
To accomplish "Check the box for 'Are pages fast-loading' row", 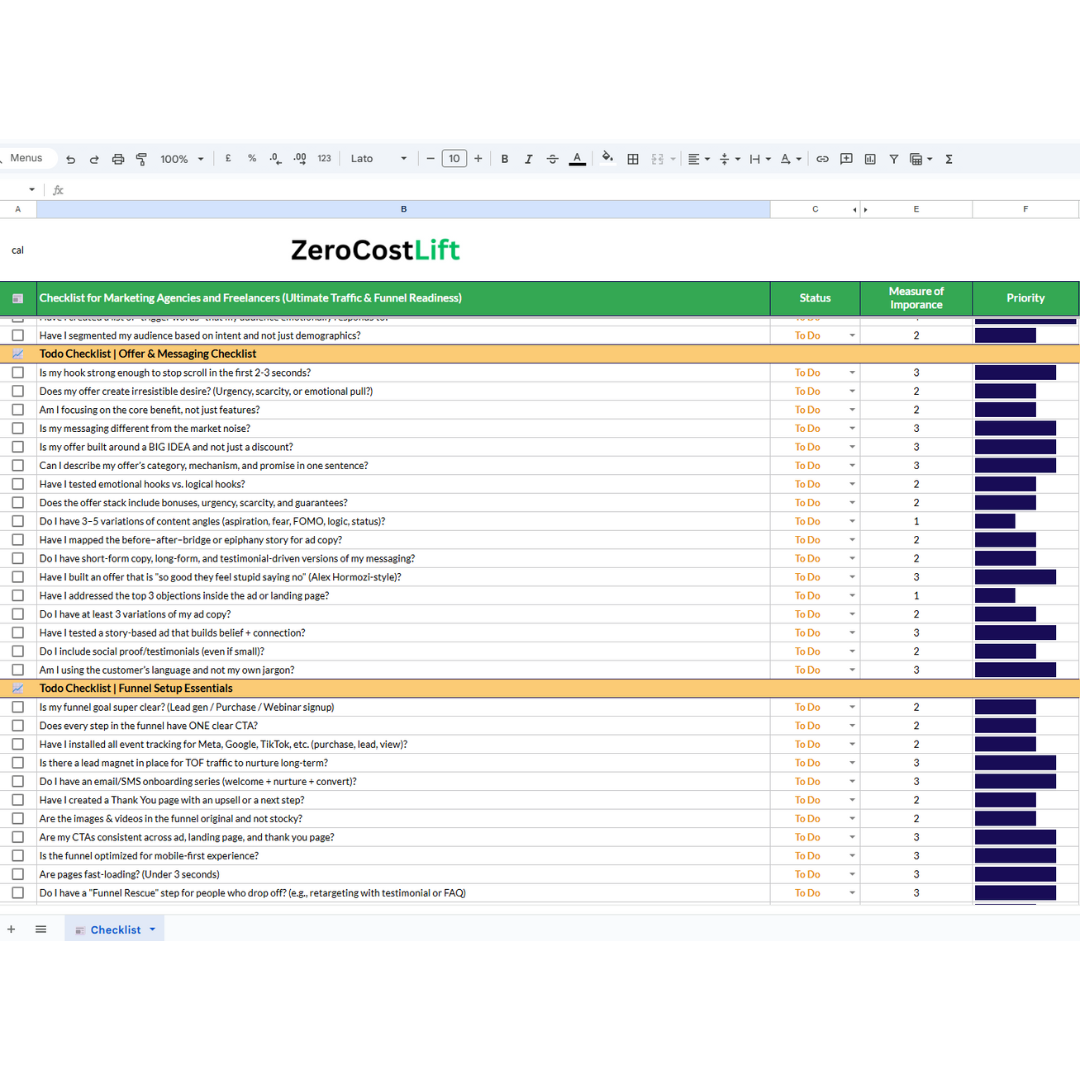I will [17, 874].
